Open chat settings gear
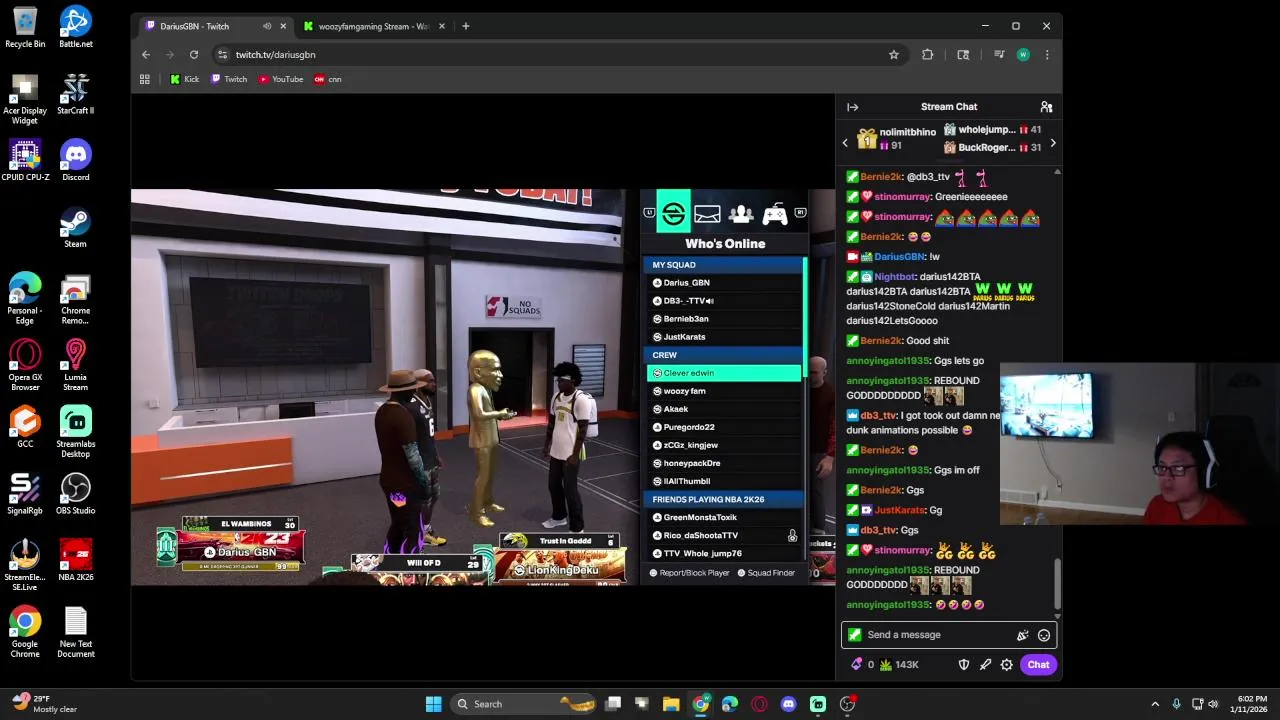 tap(1006, 665)
